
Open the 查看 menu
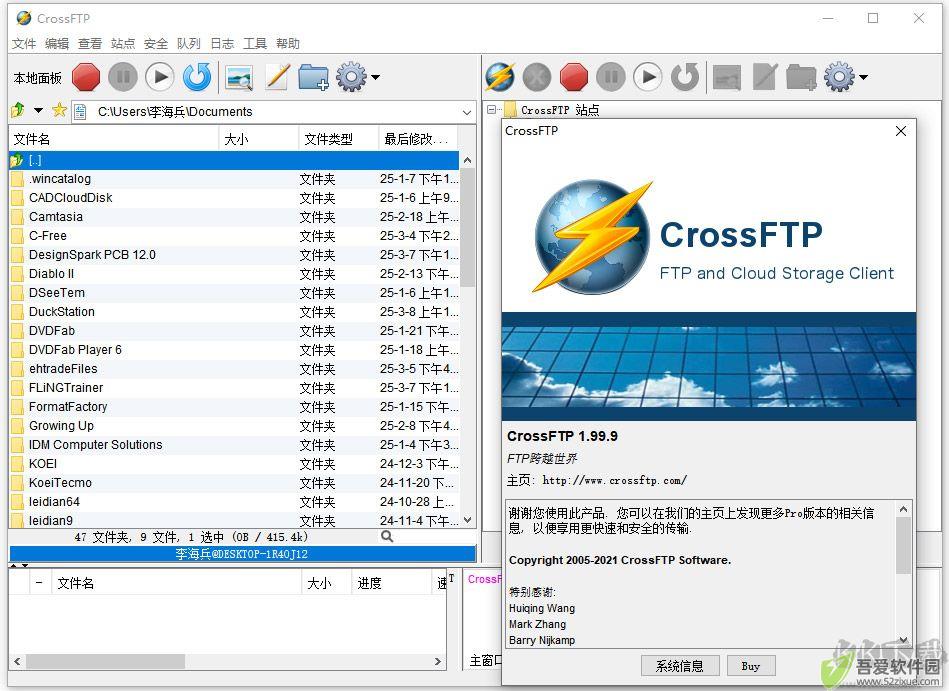click(x=90, y=44)
